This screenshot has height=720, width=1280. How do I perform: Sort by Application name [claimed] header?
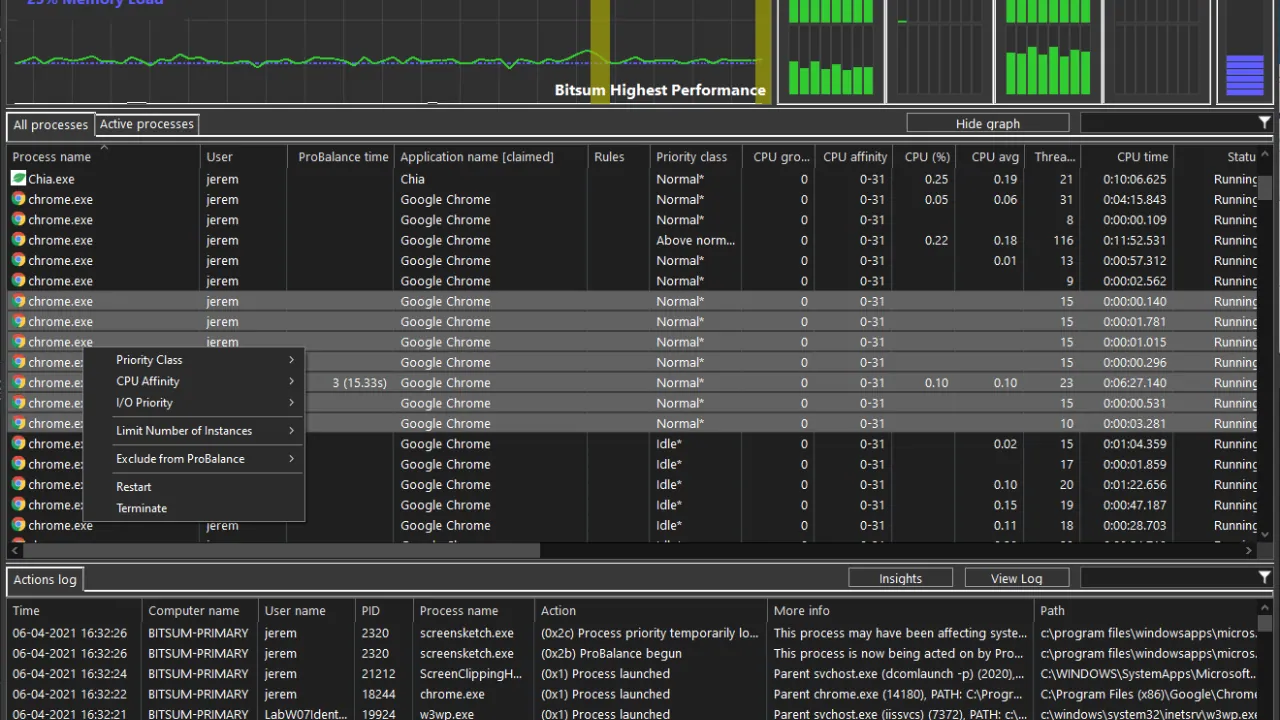click(x=491, y=157)
